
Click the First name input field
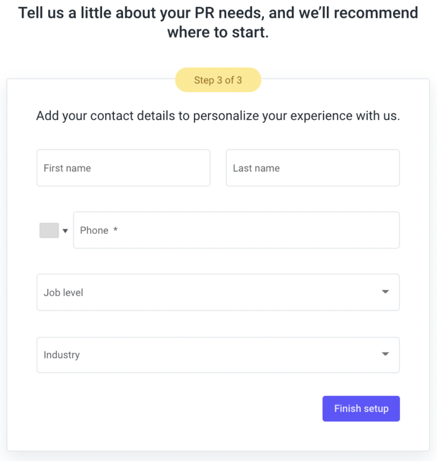click(x=123, y=168)
